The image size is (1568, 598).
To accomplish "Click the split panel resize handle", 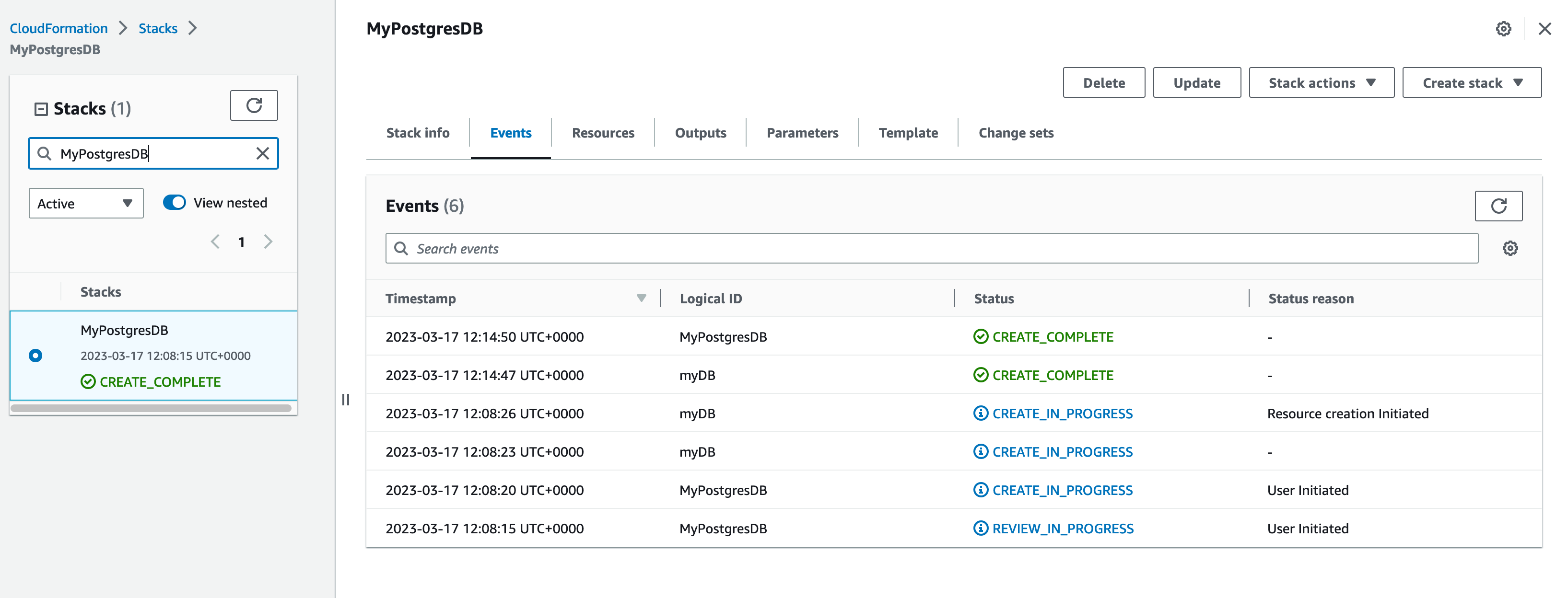I will coord(346,400).
